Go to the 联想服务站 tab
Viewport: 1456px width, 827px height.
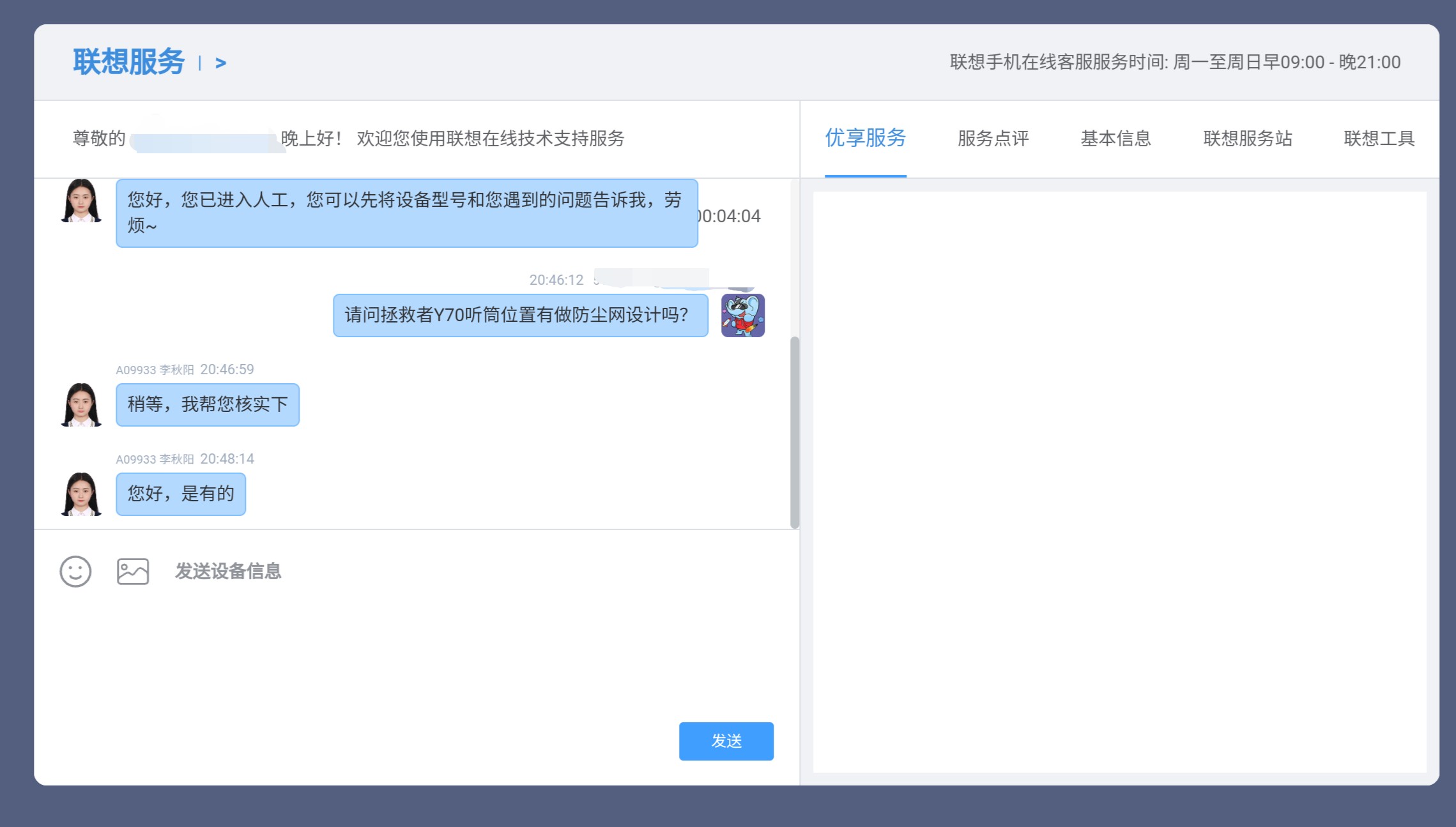[1248, 139]
